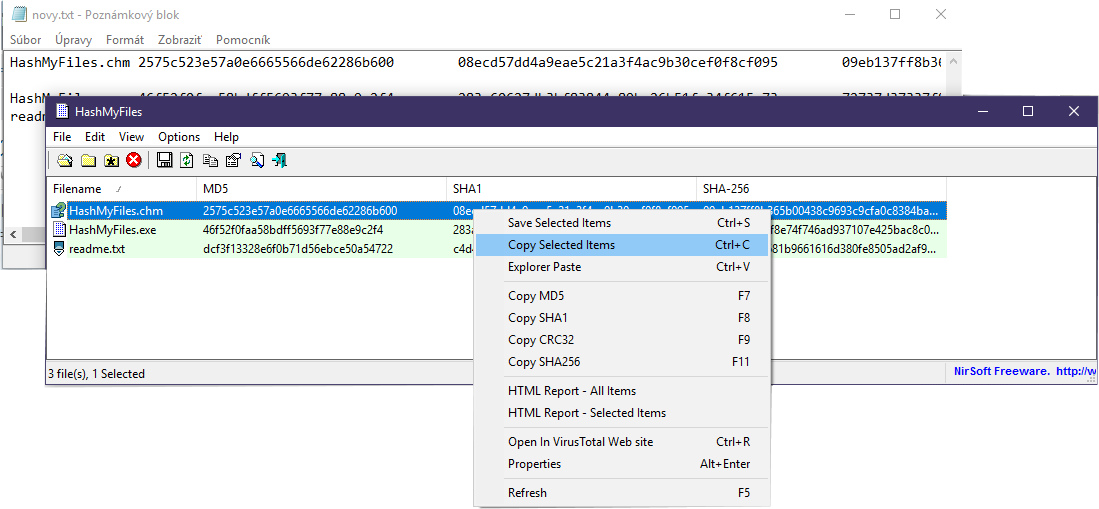Click the left scroll arrow in Notepad

pyautogui.click(x=13, y=233)
